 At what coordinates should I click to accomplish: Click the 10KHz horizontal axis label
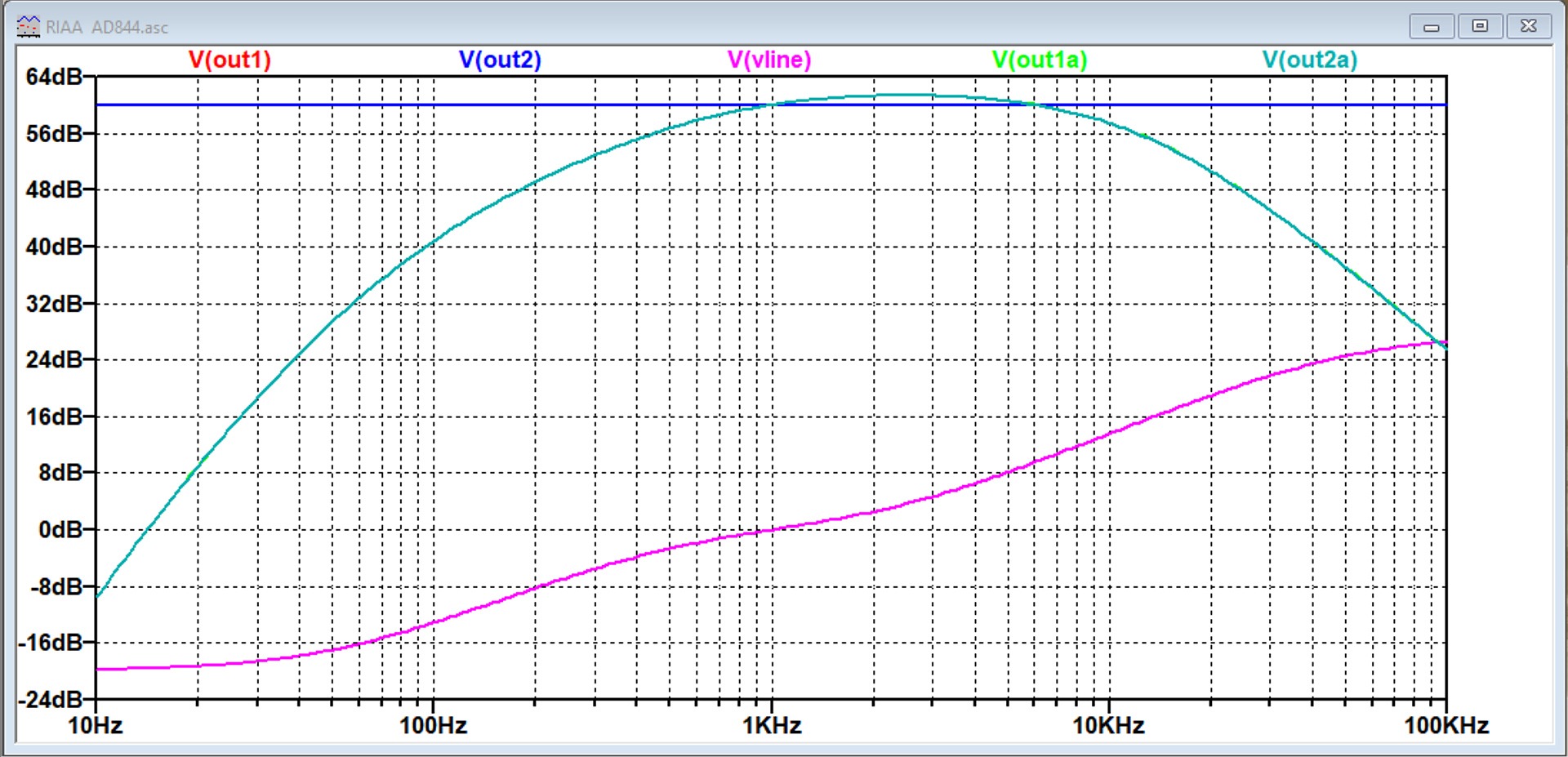(x=1108, y=725)
